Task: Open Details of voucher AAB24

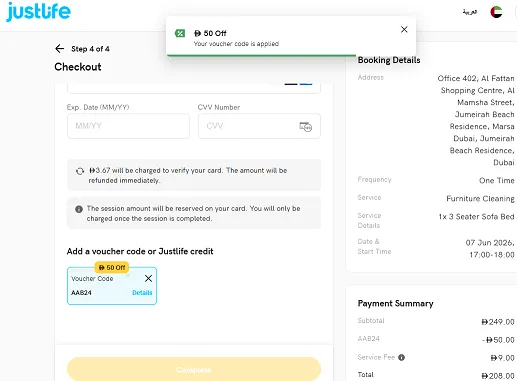Action: [x=142, y=293]
